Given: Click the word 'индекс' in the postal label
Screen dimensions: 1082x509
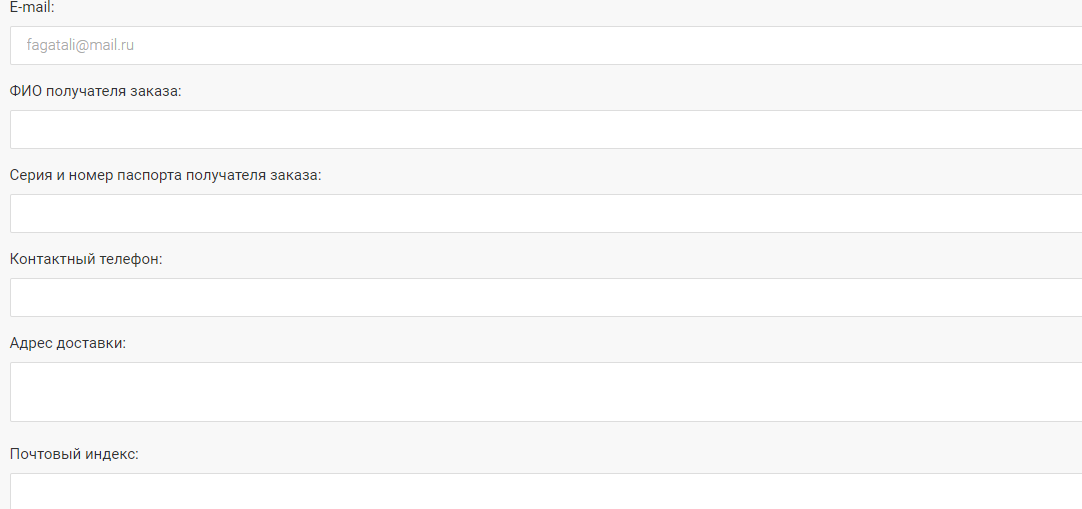Looking at the screenshot, I should [x=110, y=454].
